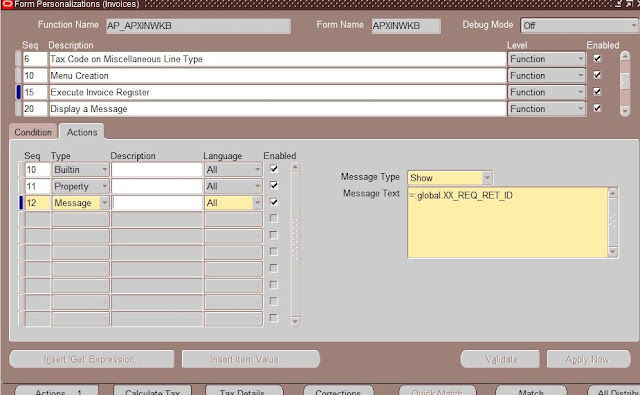Open the Tax Details button

(x=244, y=391)
